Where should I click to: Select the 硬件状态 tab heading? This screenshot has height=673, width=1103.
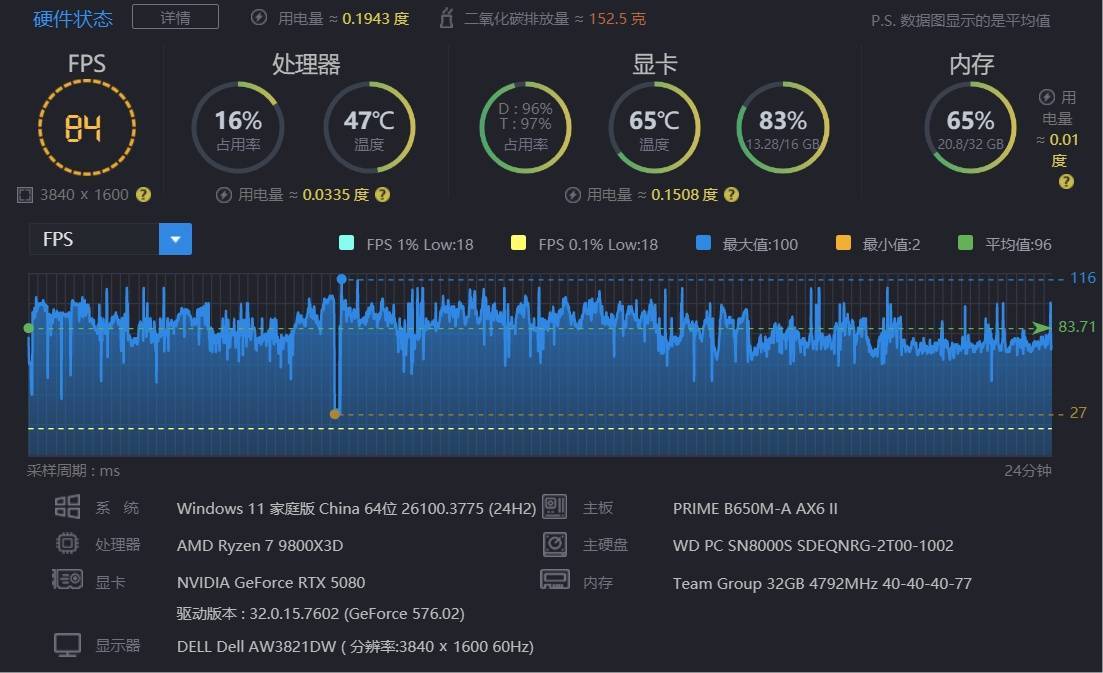(x=73, y=18)
